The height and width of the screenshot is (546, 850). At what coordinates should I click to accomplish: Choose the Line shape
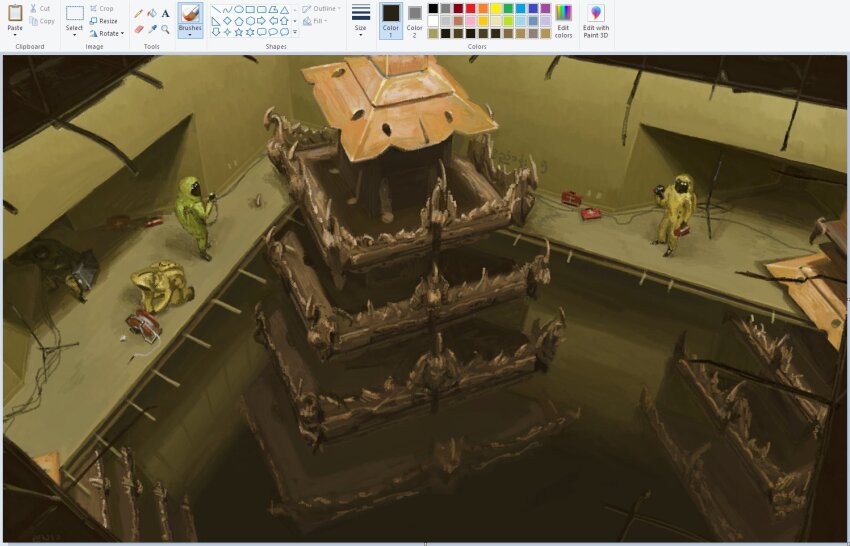[216, 9]
